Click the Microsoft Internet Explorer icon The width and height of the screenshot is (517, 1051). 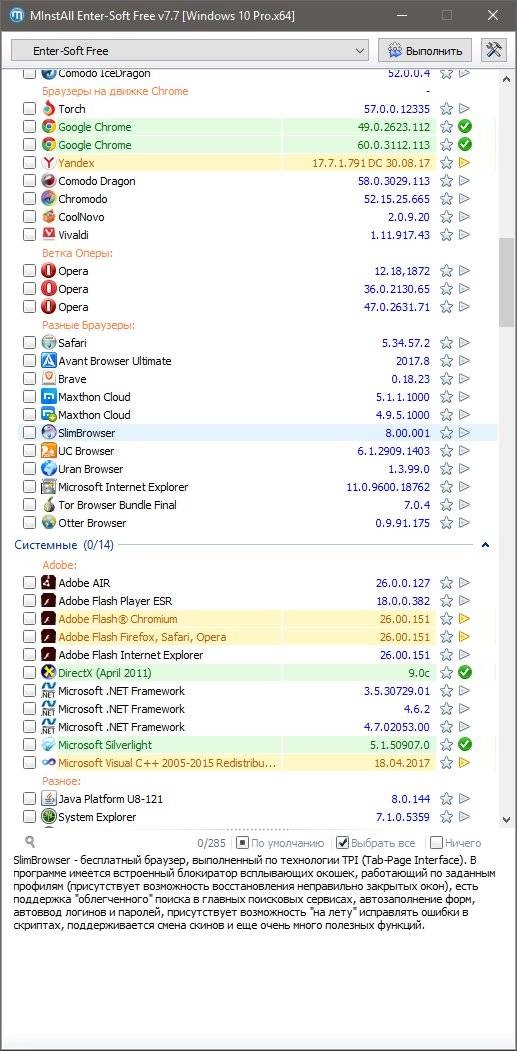48,487
